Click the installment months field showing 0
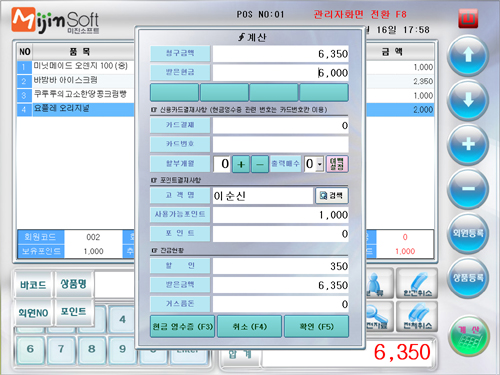Viewport: 500px width, 375px height. click(x=222, y=164)
